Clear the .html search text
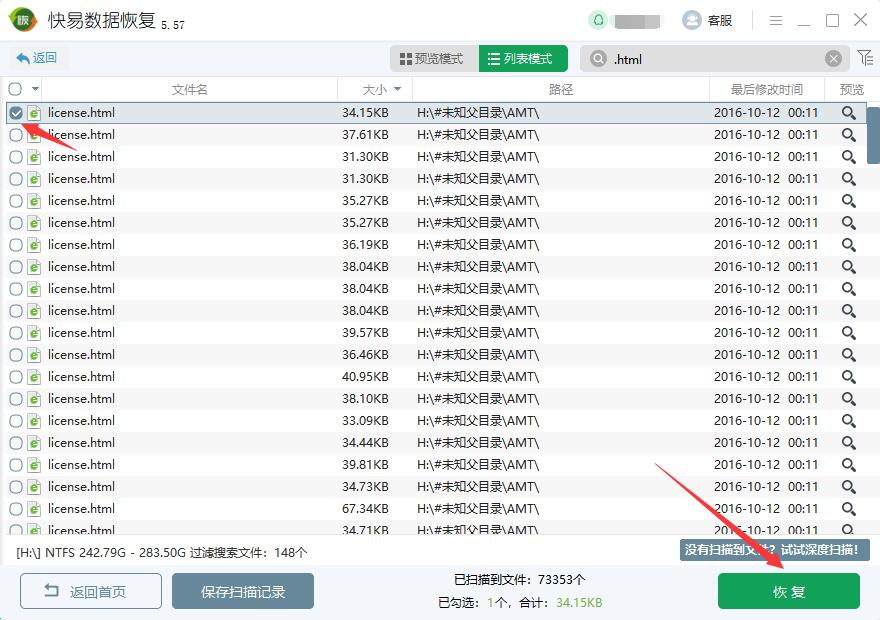The width and height of the screenshot is (880, 620). coord(833,58)
